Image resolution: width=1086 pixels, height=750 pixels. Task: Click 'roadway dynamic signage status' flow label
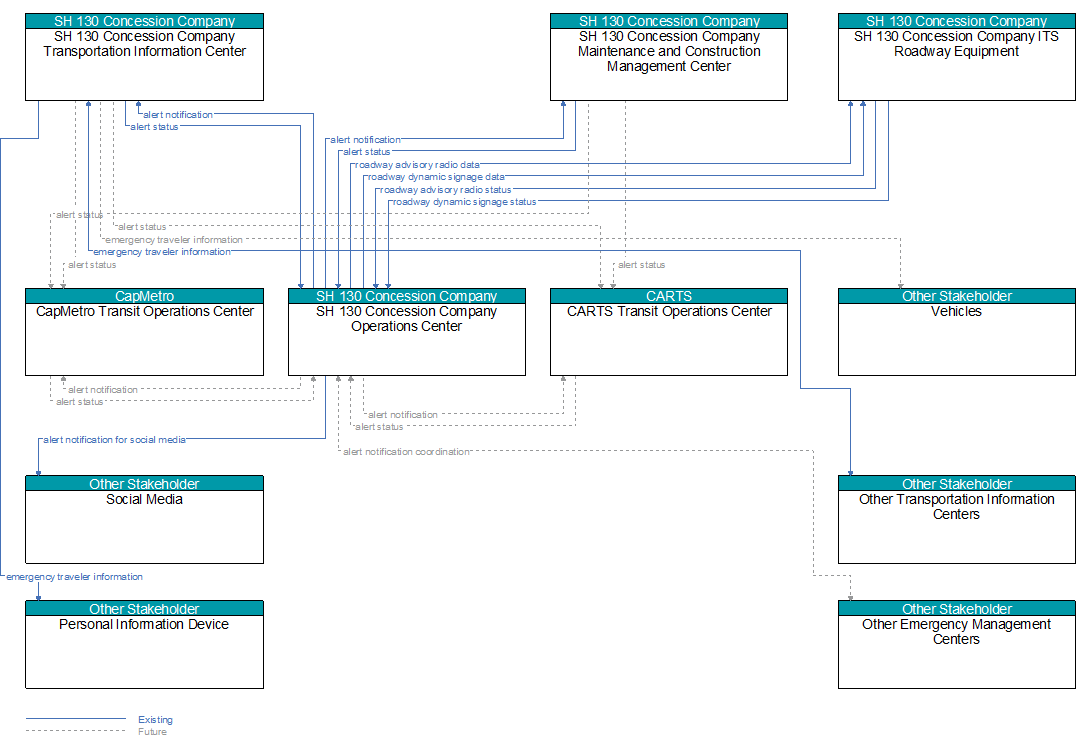click(x=464, y=202)
